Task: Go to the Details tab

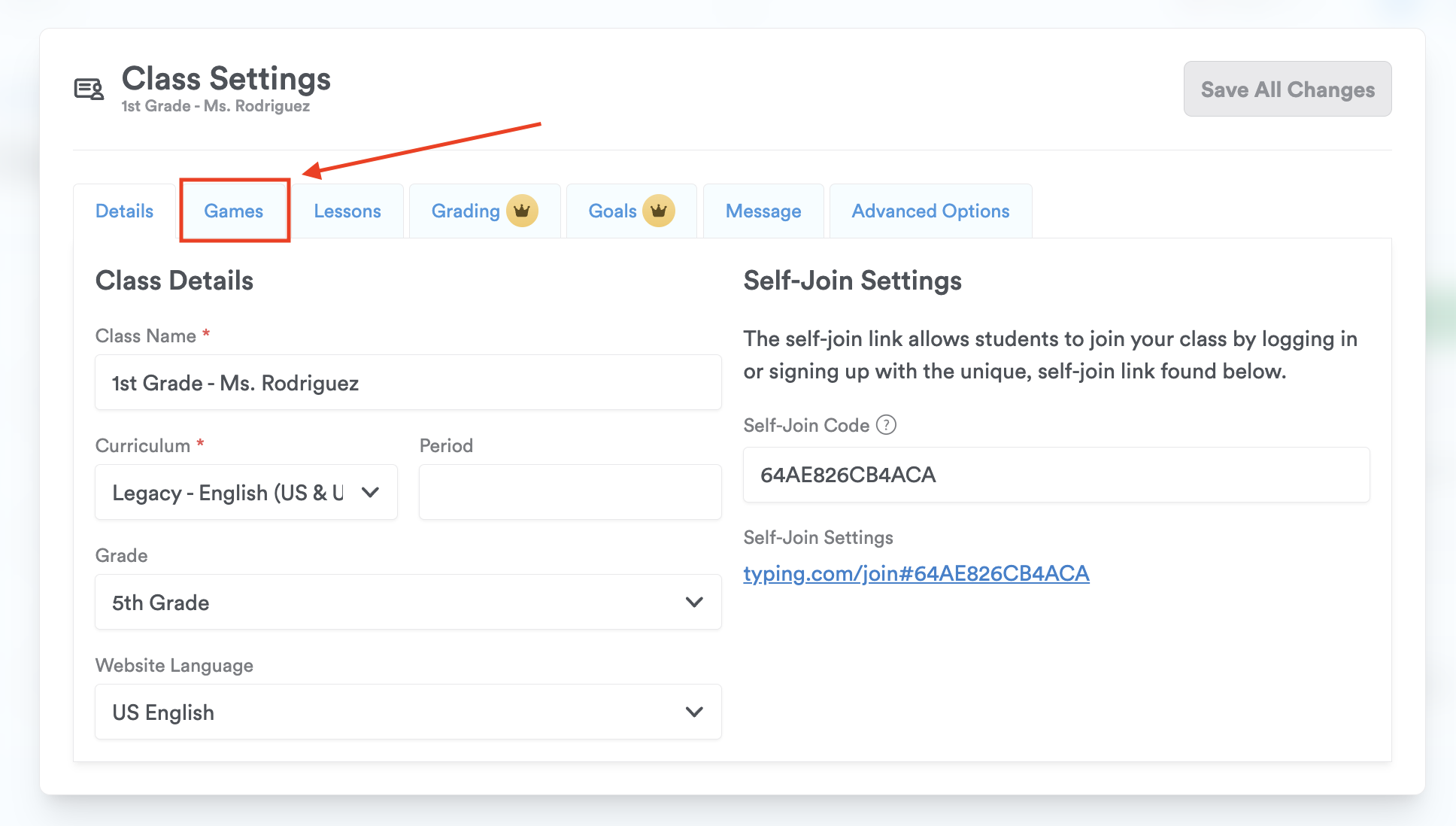Action: click(x=124, y=211)
